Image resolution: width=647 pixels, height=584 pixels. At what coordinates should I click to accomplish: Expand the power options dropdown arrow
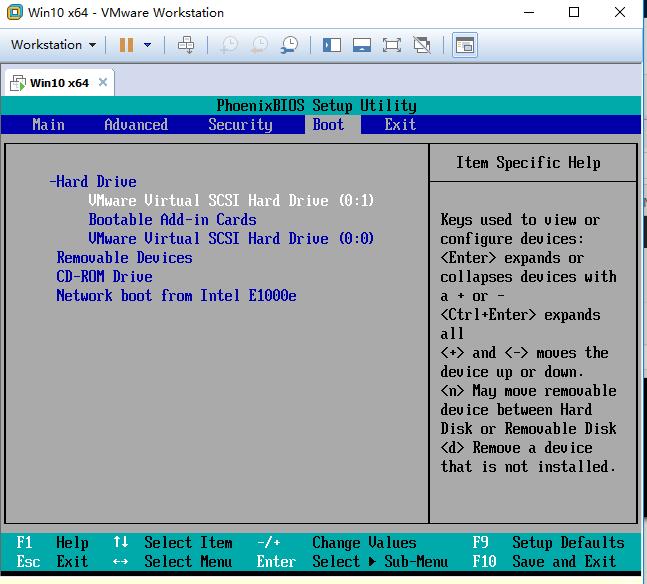point(147,45)
